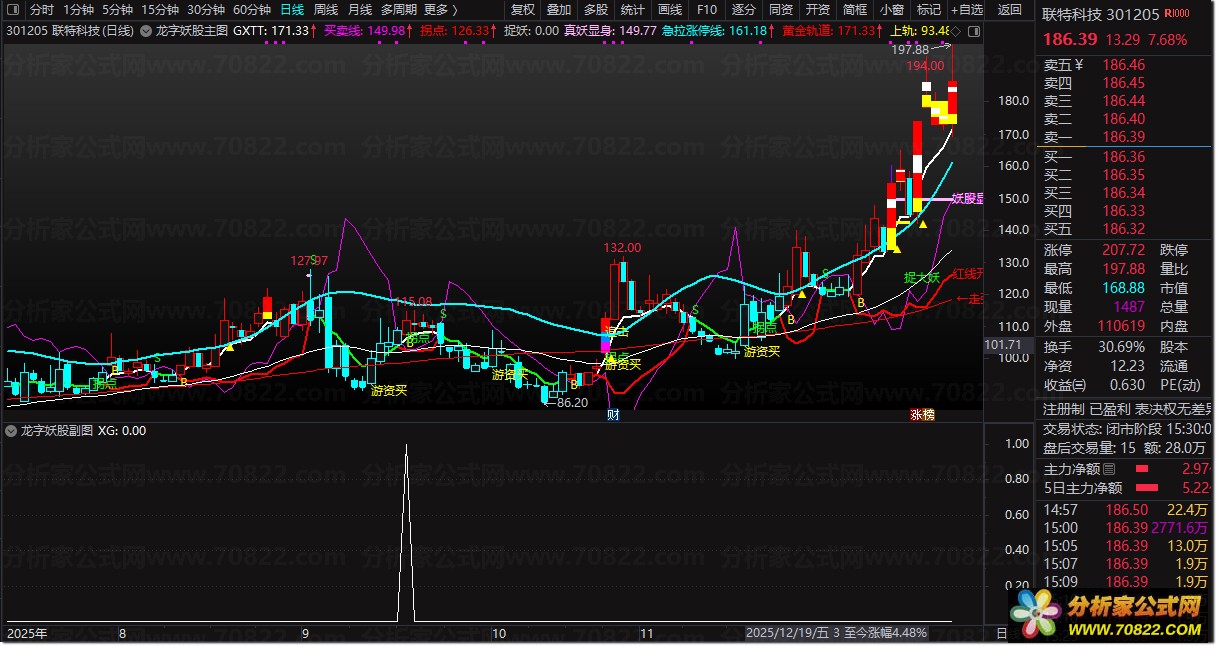The height and width of the screenshot is (646, 1218).
Task: Activate the 画线 drawing tool
Action: 670,9
